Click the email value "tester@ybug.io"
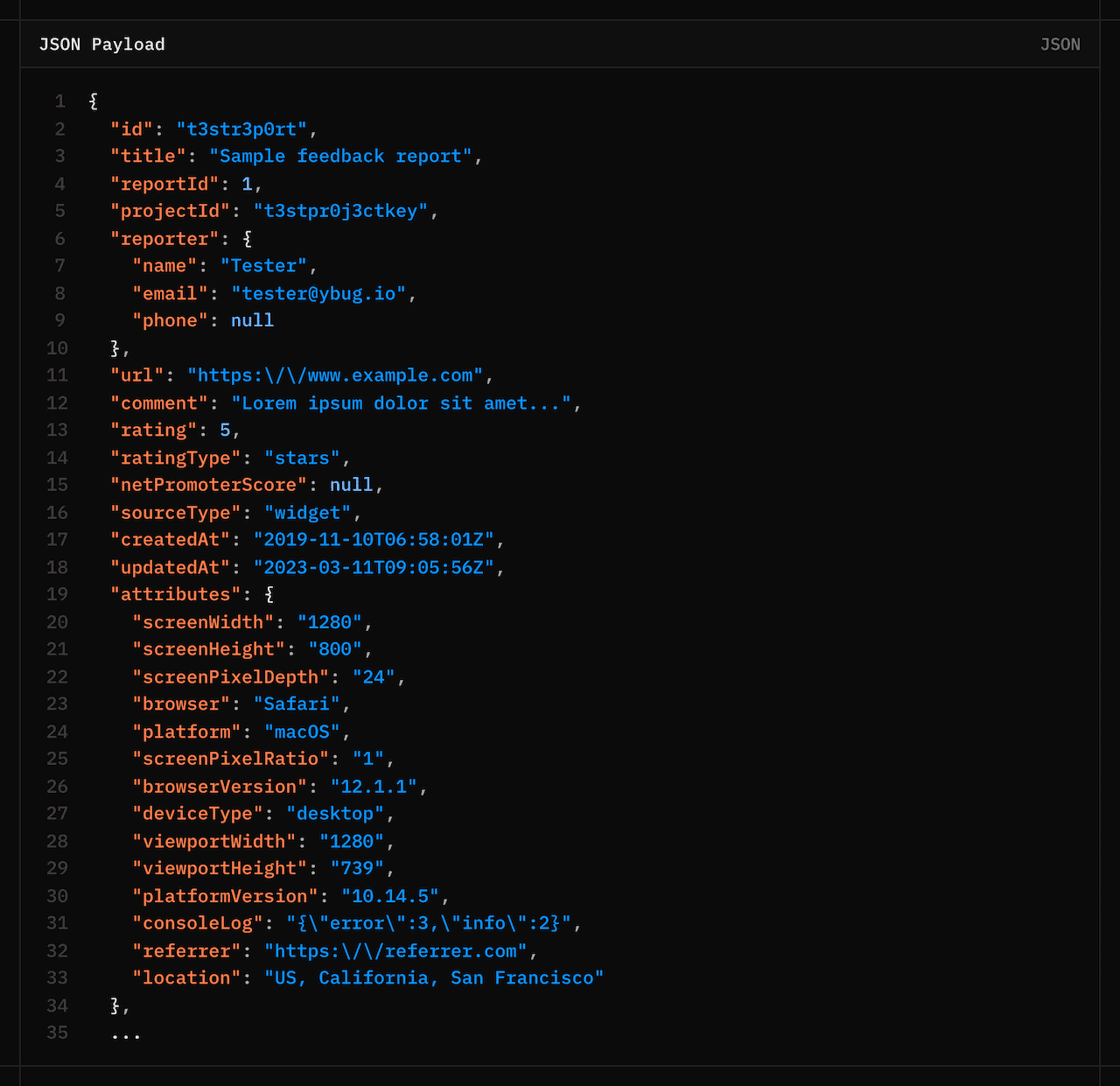 click(x=319, y=293)
